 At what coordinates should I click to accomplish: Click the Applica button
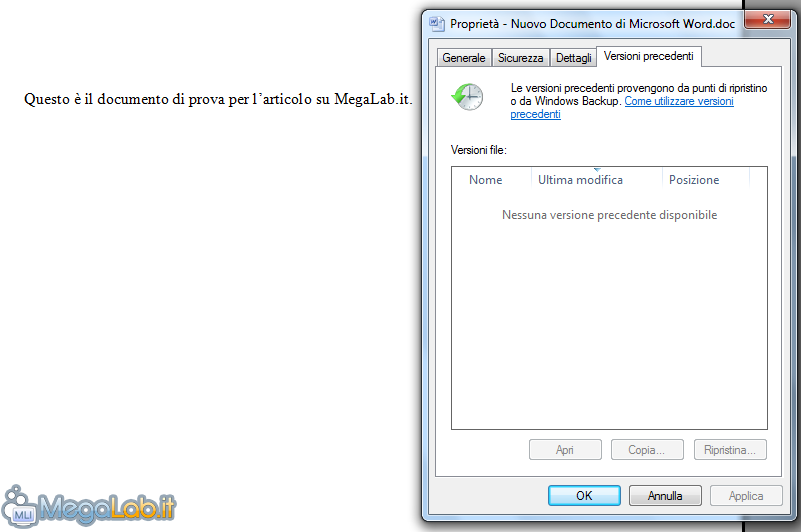point(746,495)
